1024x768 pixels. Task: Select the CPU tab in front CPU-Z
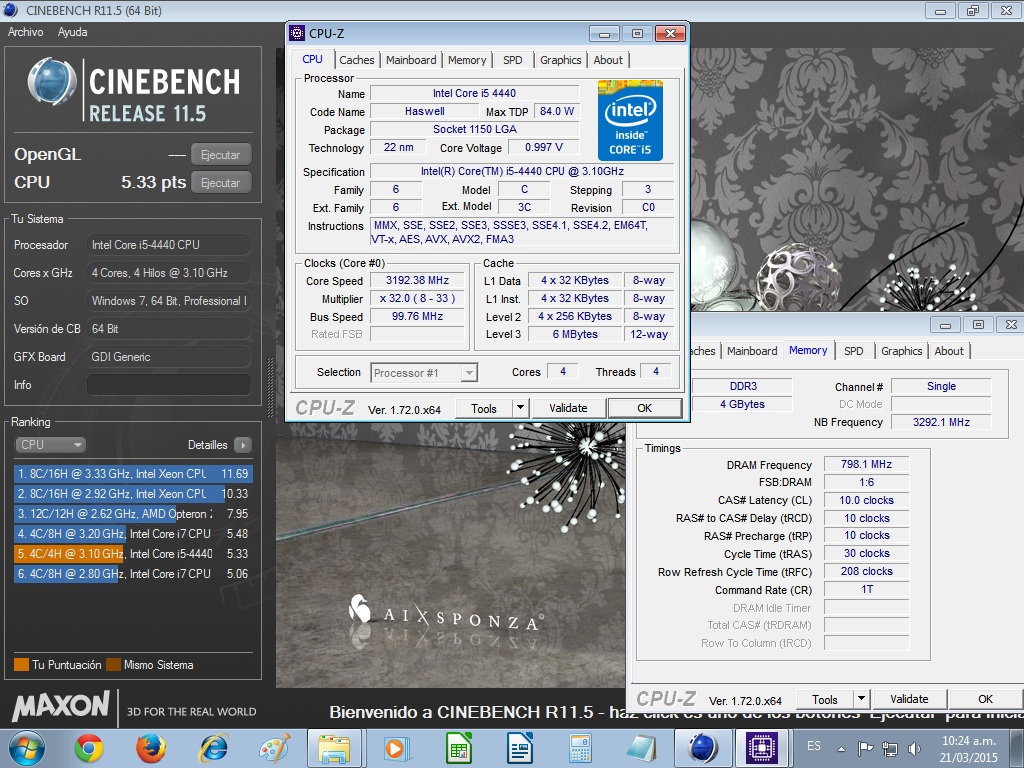[312, 59]
